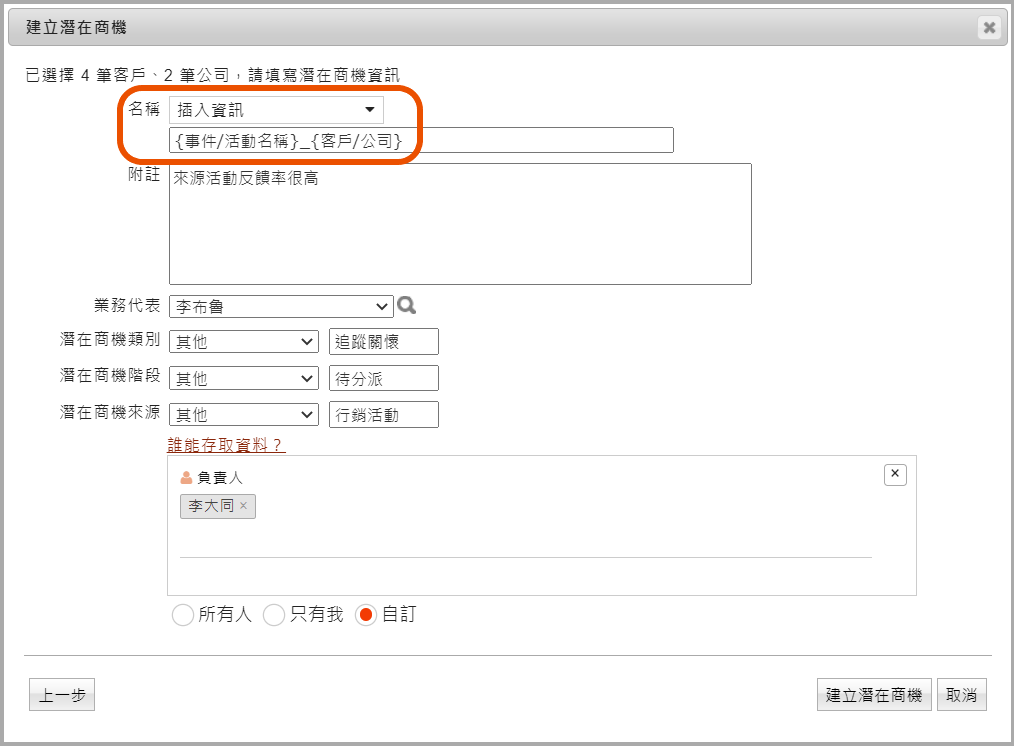Open the 潛在商機階段 dropdown
1014x746 pixels.
pyautogui.click(x=243, y=378)
